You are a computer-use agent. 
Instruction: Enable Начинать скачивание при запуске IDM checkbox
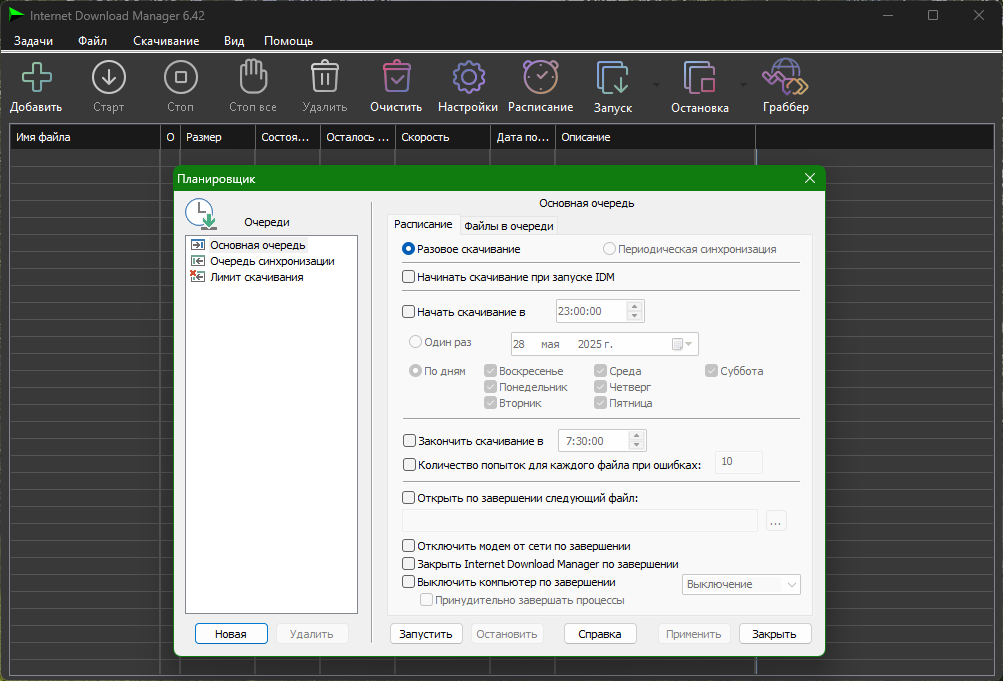point(408,277)
